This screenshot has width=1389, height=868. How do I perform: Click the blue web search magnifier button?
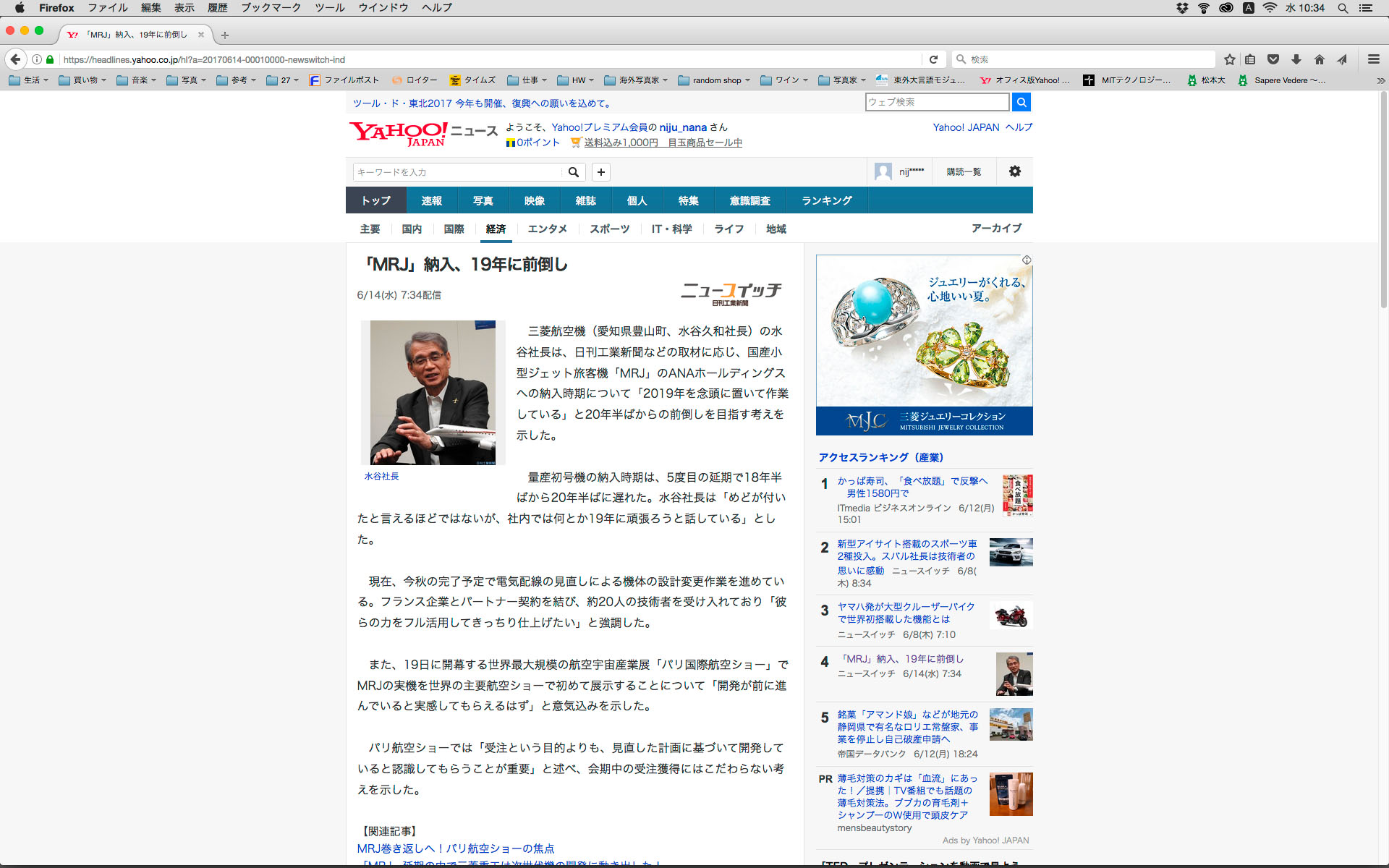click(x=1021, y=102)
